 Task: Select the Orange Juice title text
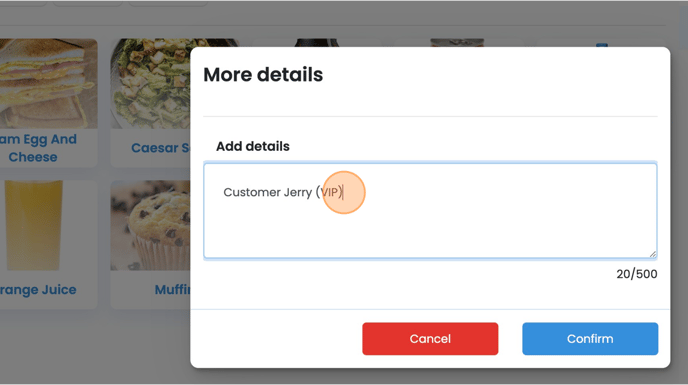pyautogui.click(x=38, y=290)
